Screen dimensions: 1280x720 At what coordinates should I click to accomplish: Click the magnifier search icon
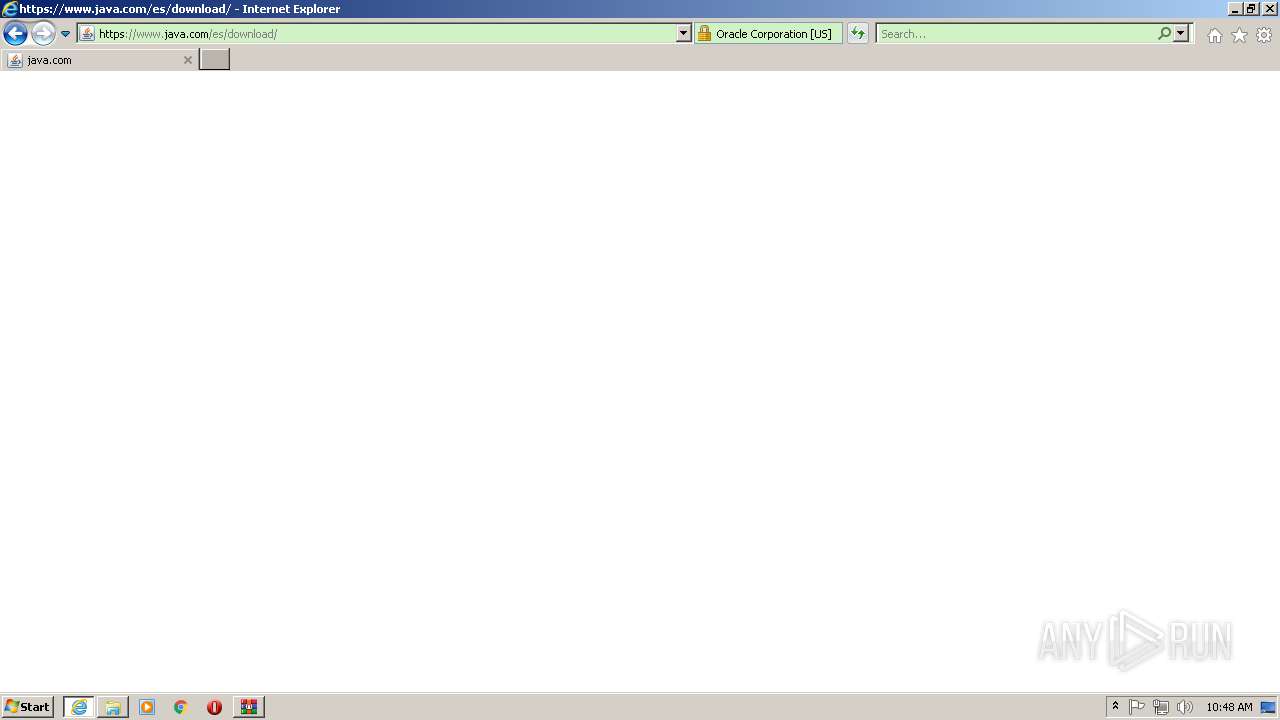[x=1164, y=34]
